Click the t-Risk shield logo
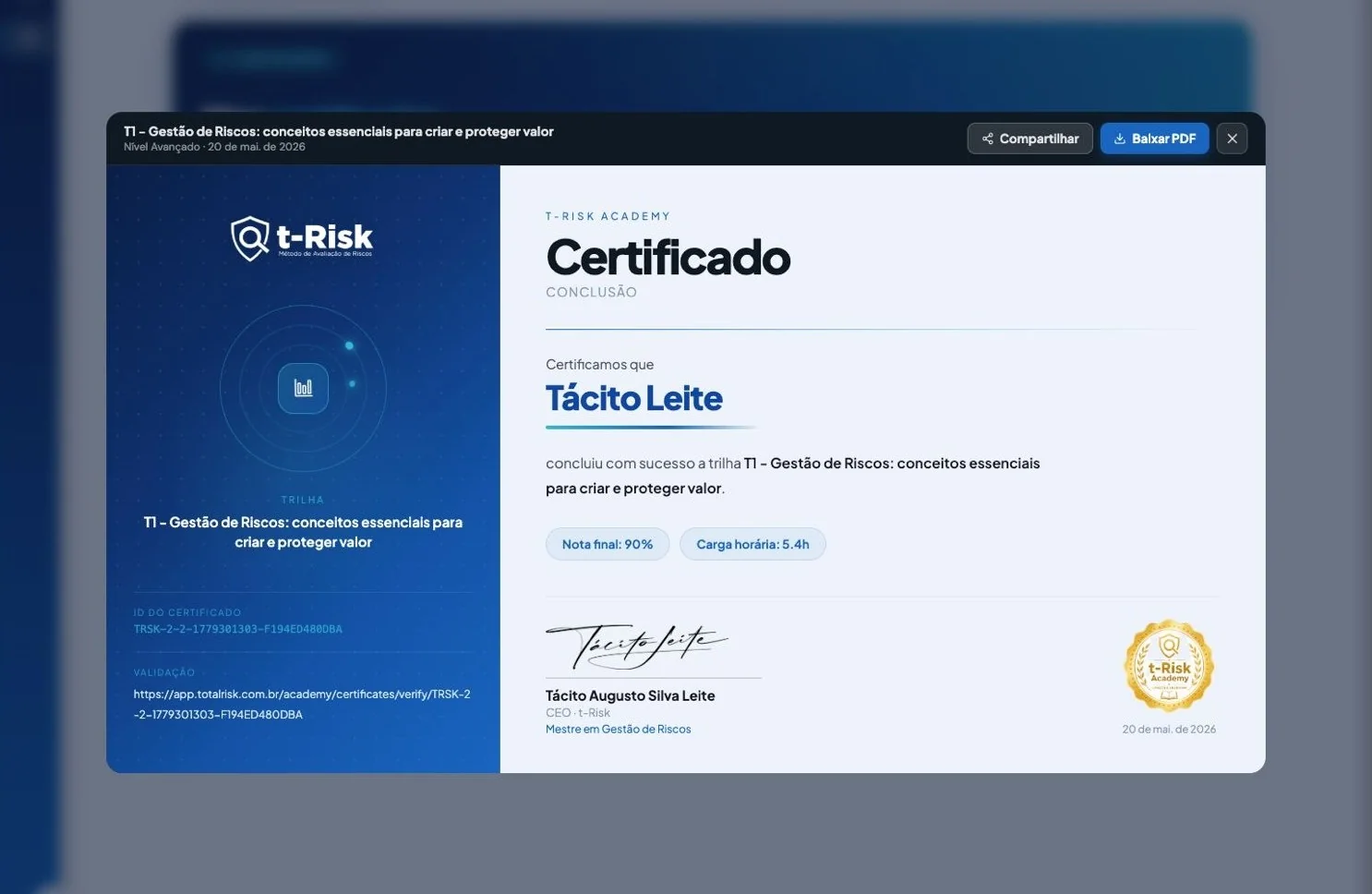Image resolution: width=1372 pixels, height=894 pixels. (302, 238)
